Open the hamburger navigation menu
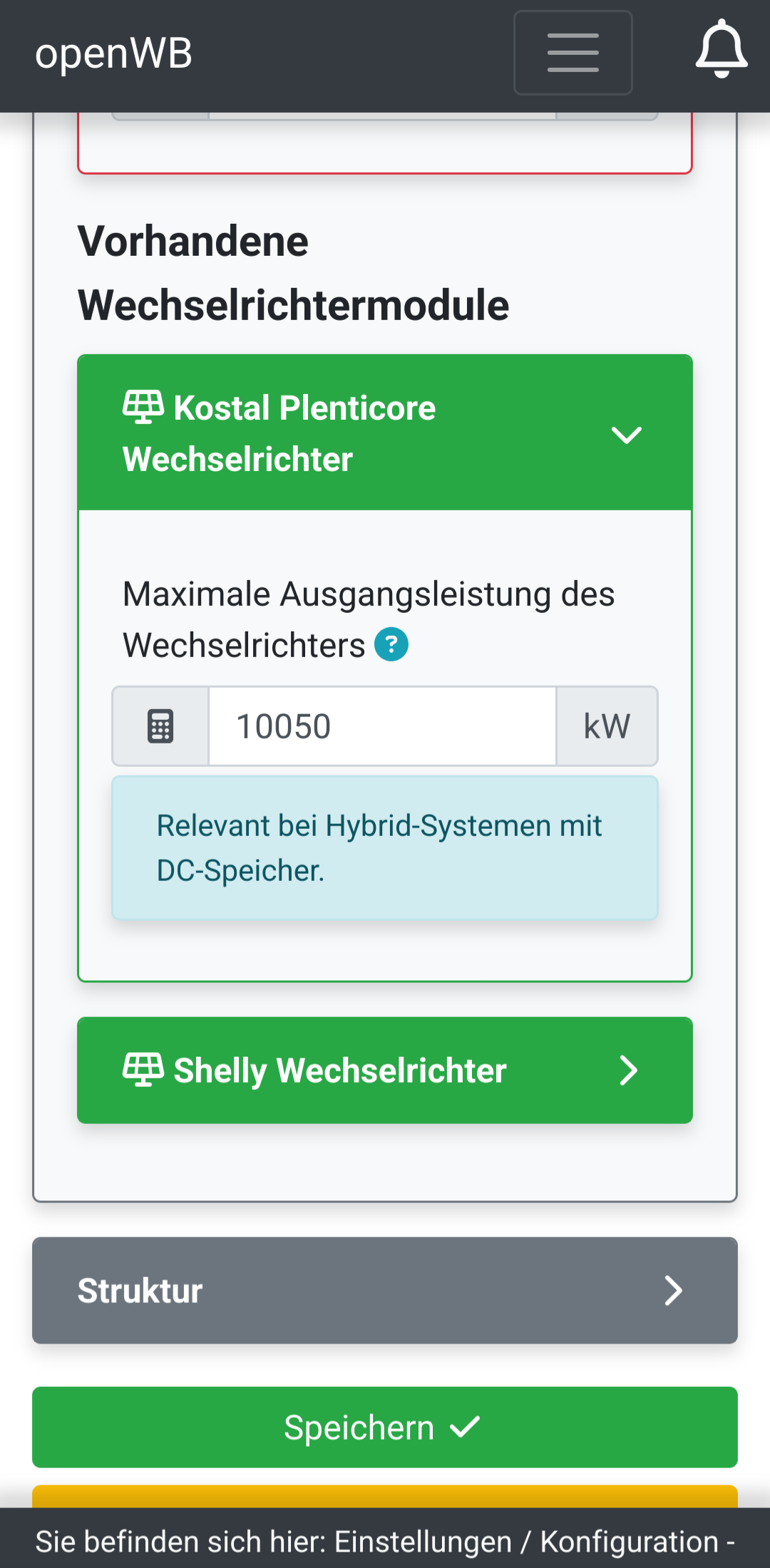The width and height of the screenshot is (770, 1568). point(573,53)
